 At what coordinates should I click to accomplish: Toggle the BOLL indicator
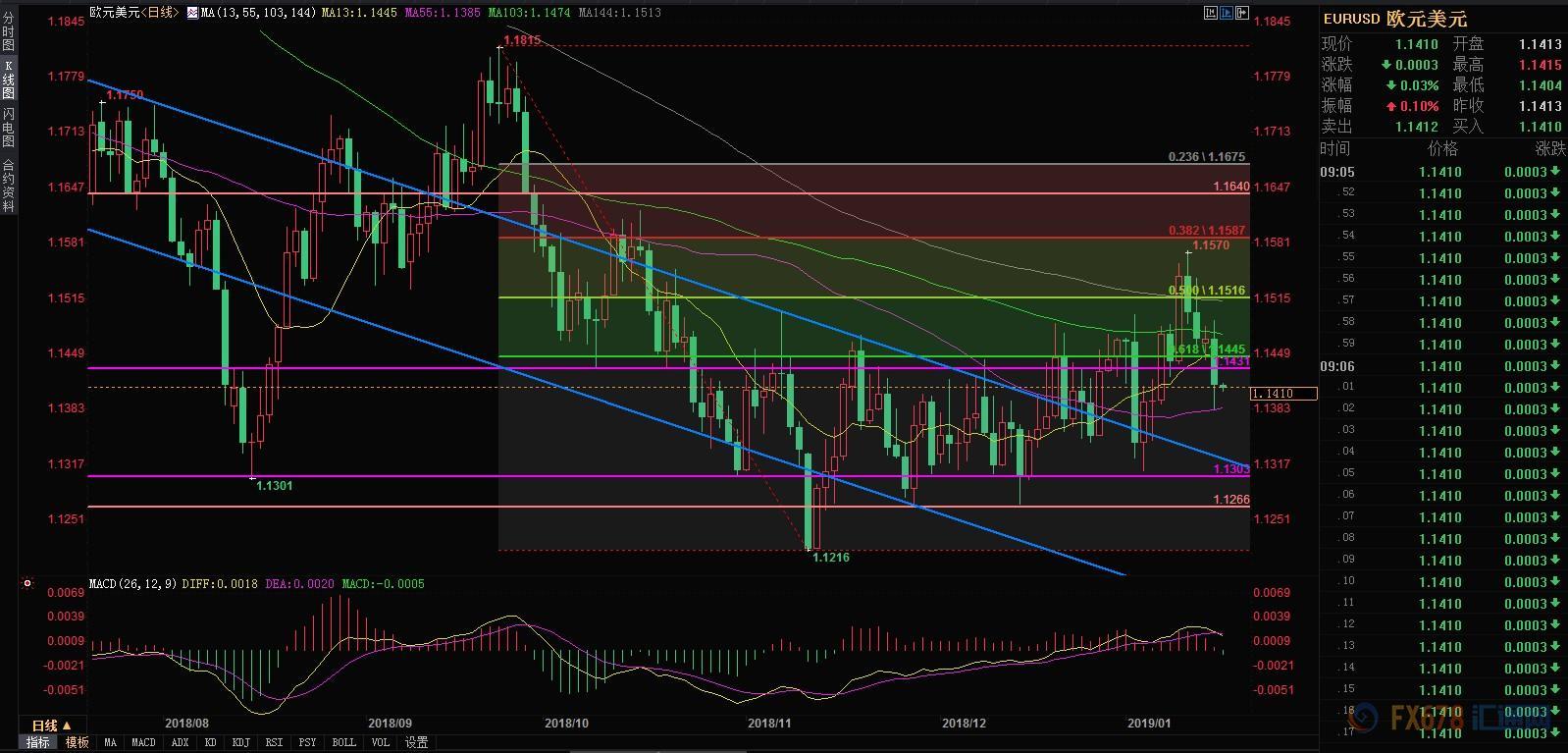point(343,742)
